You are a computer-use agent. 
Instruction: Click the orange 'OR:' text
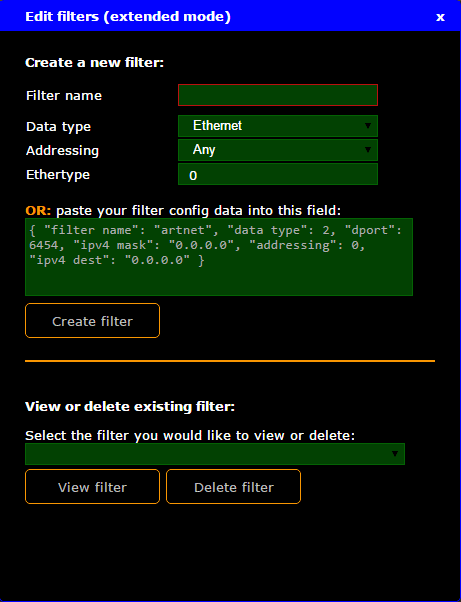[38, 210]
